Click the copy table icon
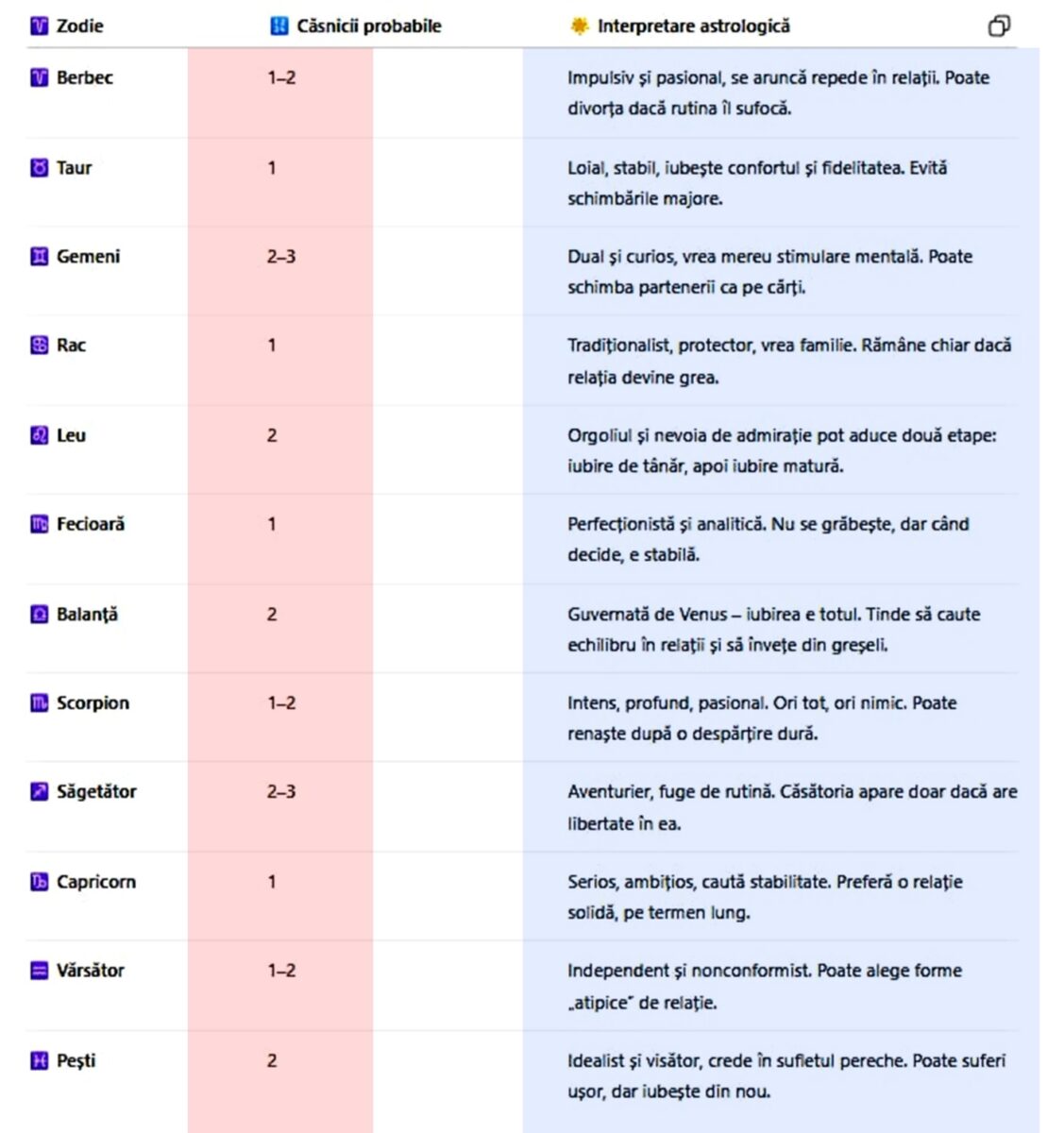Screen dimensions: 1064x1133 pyautogui.click(x=999, y=26)
